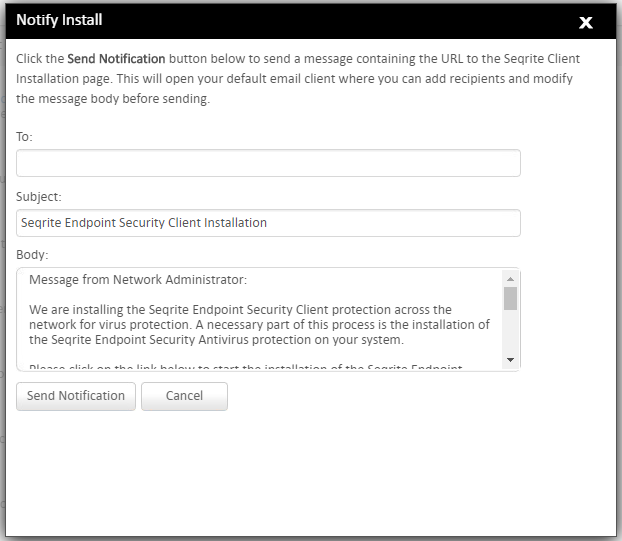The height and width of the screenshot is (541, 622).
Task: Click the 'Message from Network Administrator:' line
Action: 138,280
